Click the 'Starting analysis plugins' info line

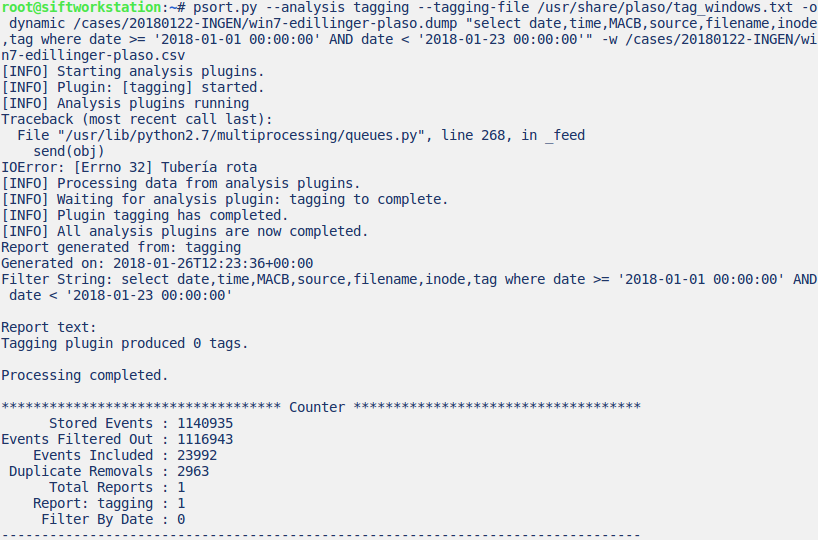[x=132, y=71]
